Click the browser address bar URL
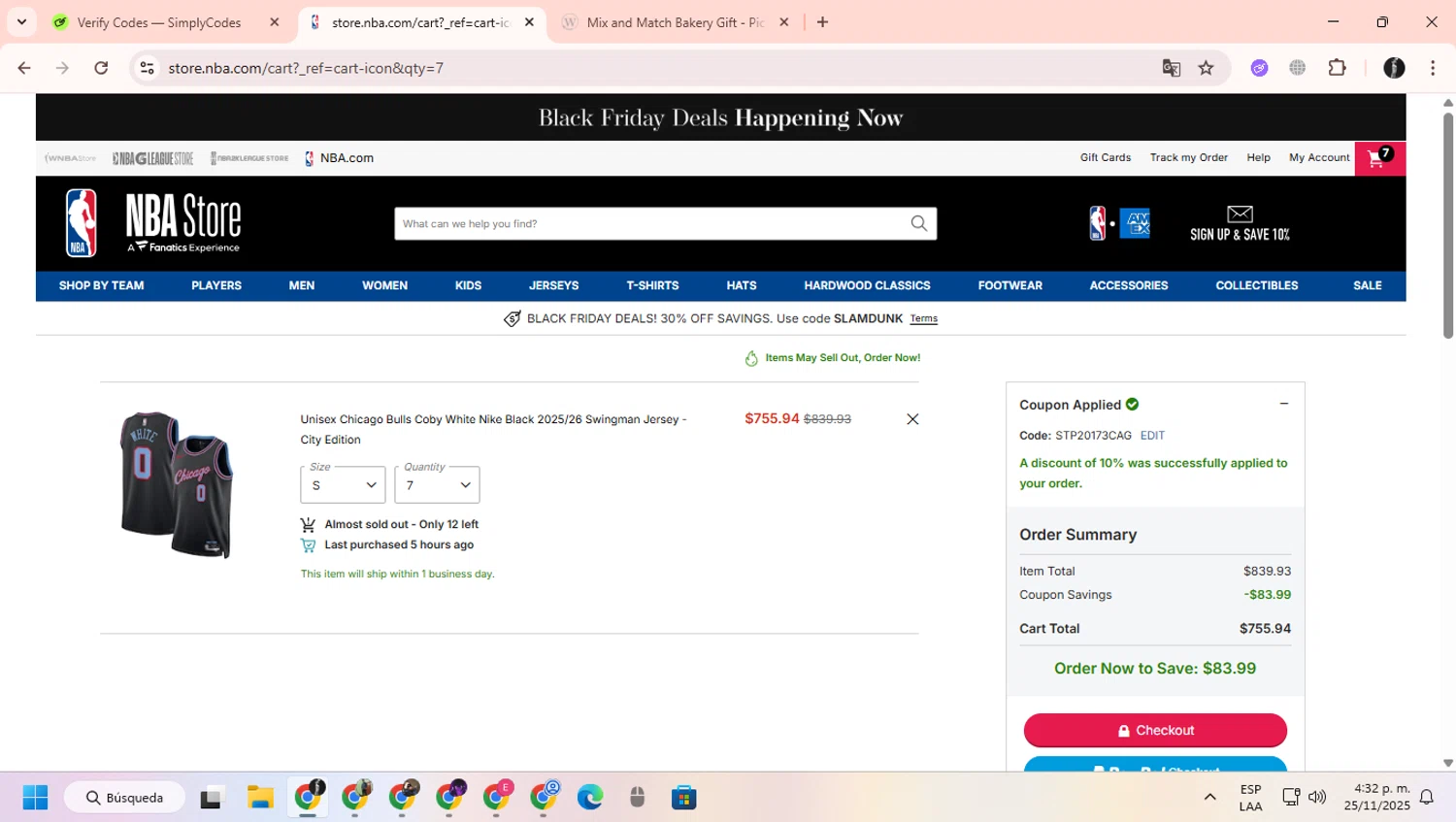Image resolution: width=1456 pixels, height=822 pixels. click(x=306, y=68)
